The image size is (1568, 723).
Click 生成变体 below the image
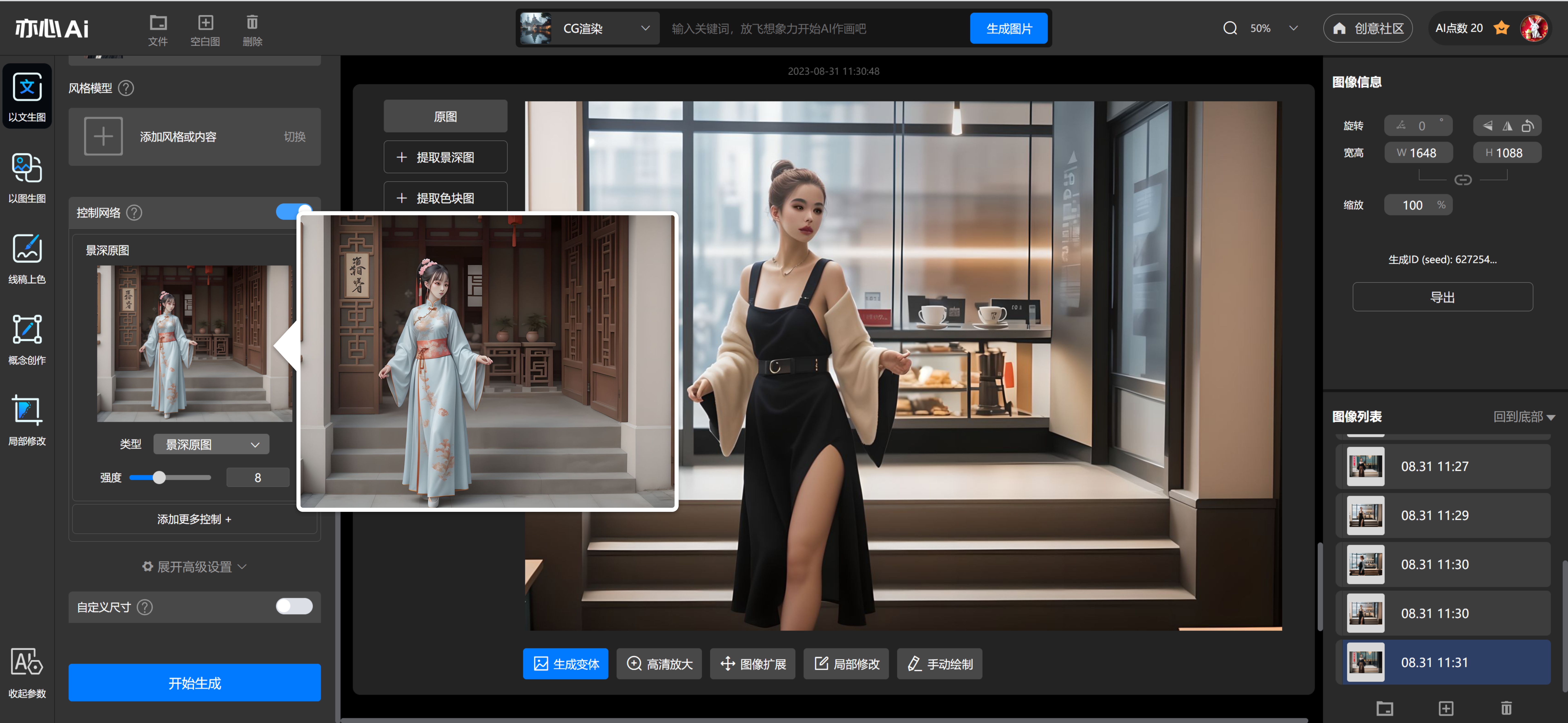pos(566,664)
